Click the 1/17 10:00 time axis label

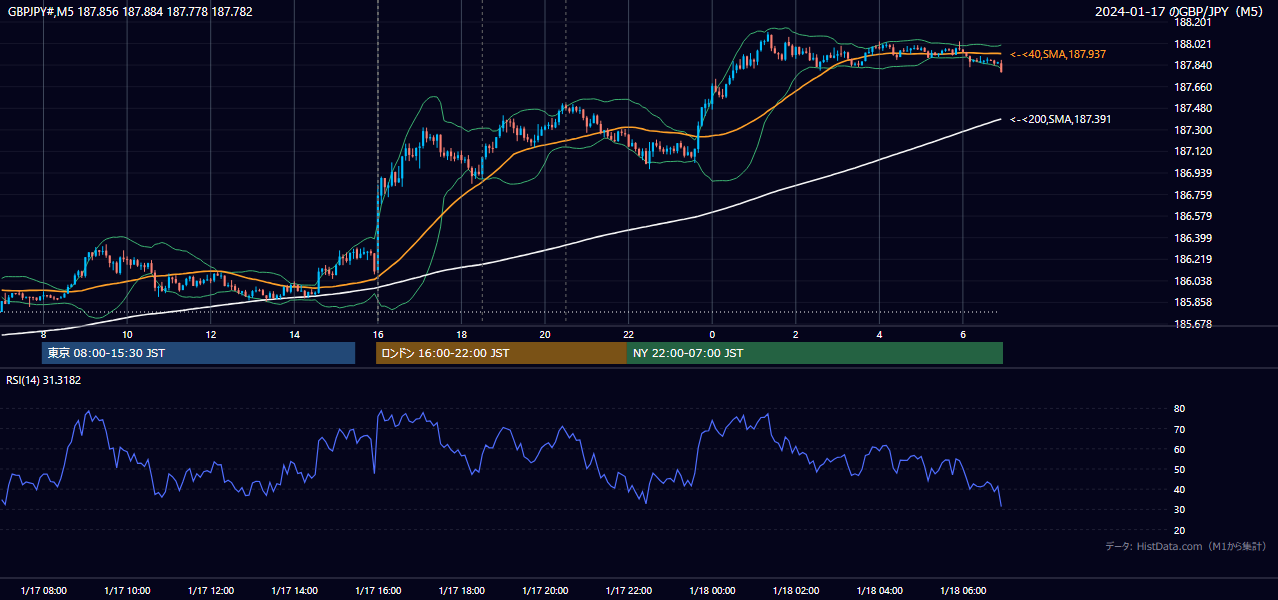[x=127, y=590]
